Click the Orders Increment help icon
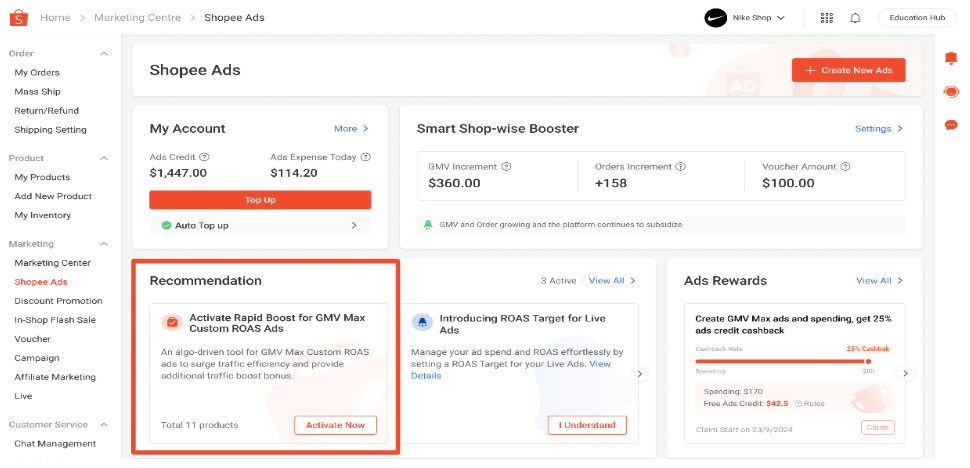This screenshot has width=970, height=468. (x=680, y=166)
